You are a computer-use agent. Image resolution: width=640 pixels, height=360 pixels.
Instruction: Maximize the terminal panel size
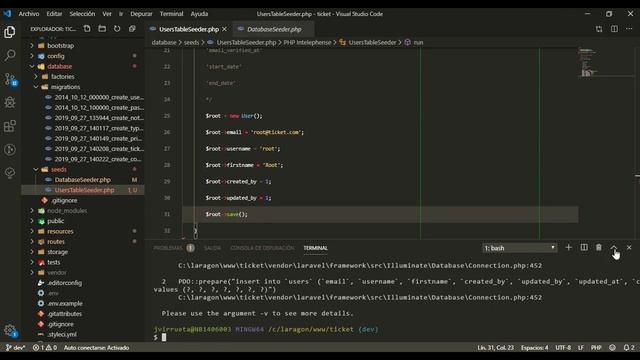pos(613,247)
